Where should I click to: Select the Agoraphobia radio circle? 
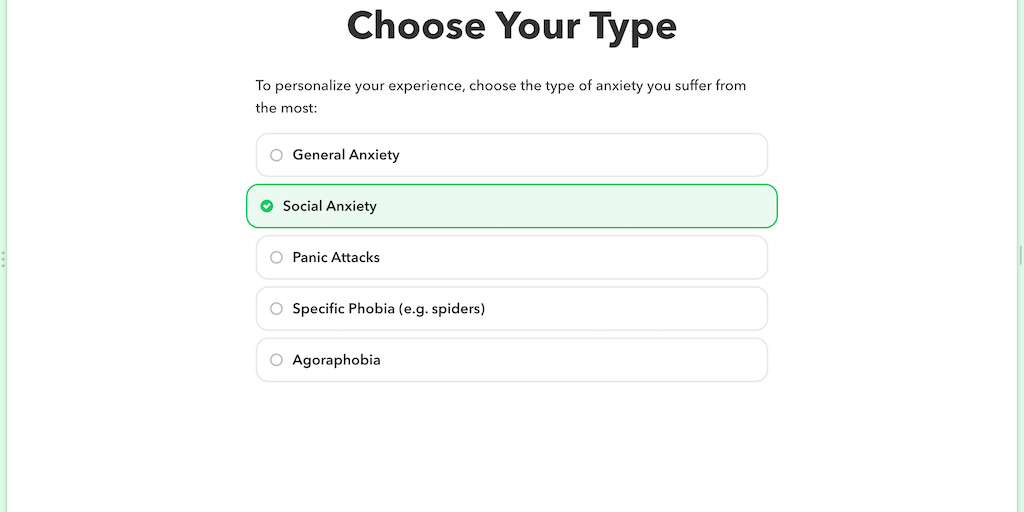coord(277,360)
